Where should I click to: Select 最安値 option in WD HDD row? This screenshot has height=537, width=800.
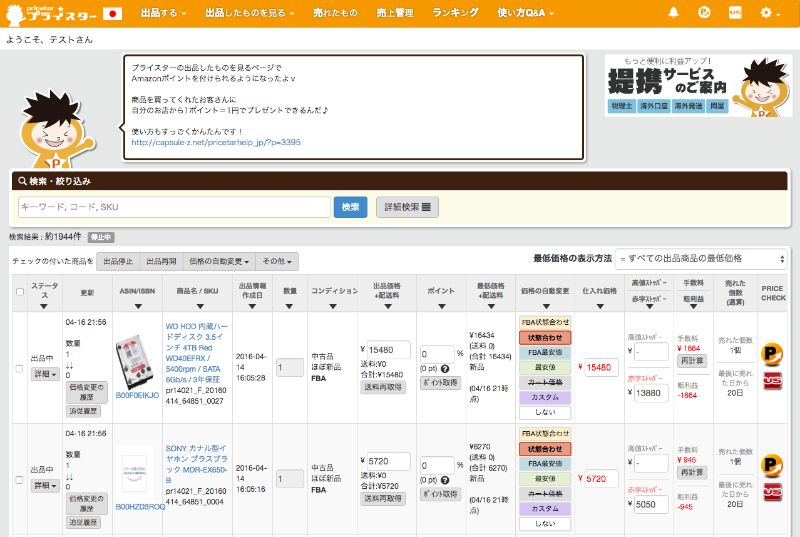(x=545, y=367)
